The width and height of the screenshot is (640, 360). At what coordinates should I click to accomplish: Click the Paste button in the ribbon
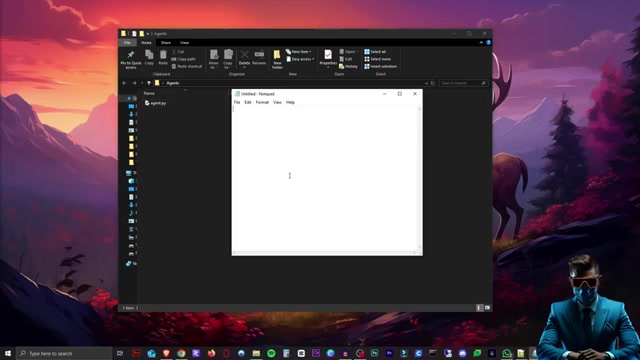pyautogui.click(x=163, y=57)
